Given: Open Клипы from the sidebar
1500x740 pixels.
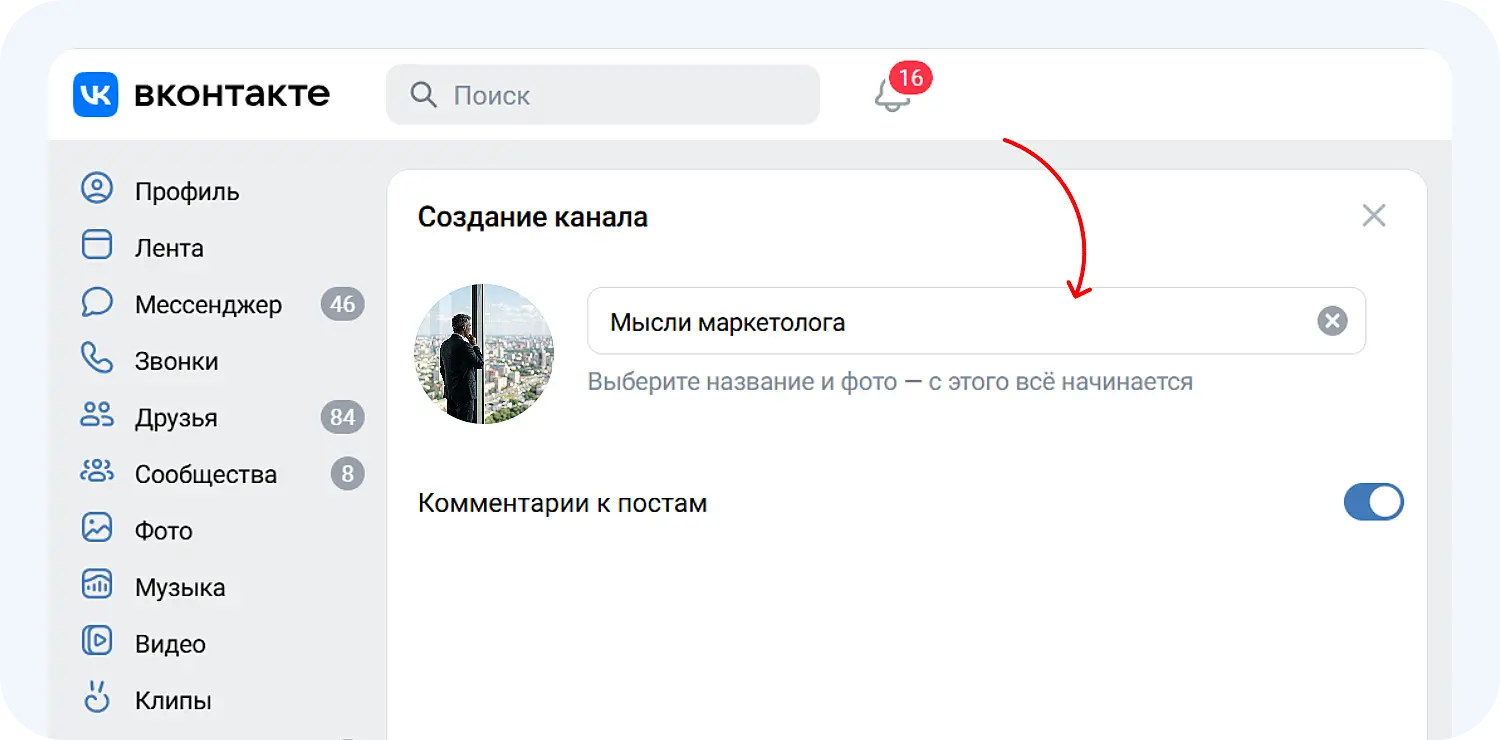Looking at the screenshot, I should coord(173,701).
